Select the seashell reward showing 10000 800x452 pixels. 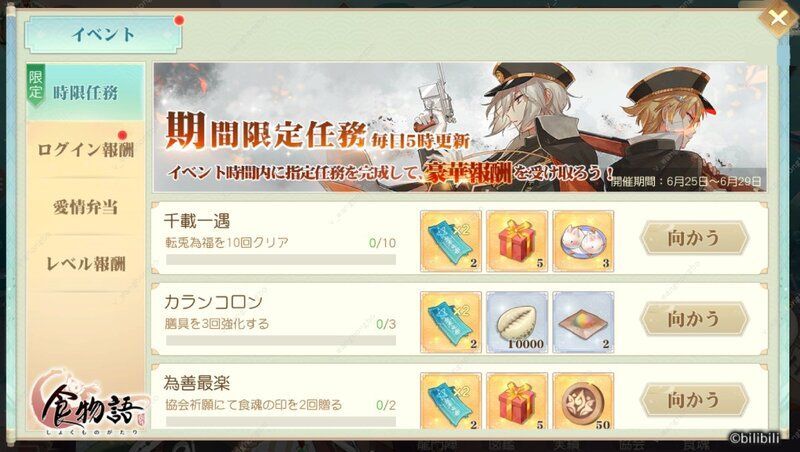(517, 322)
